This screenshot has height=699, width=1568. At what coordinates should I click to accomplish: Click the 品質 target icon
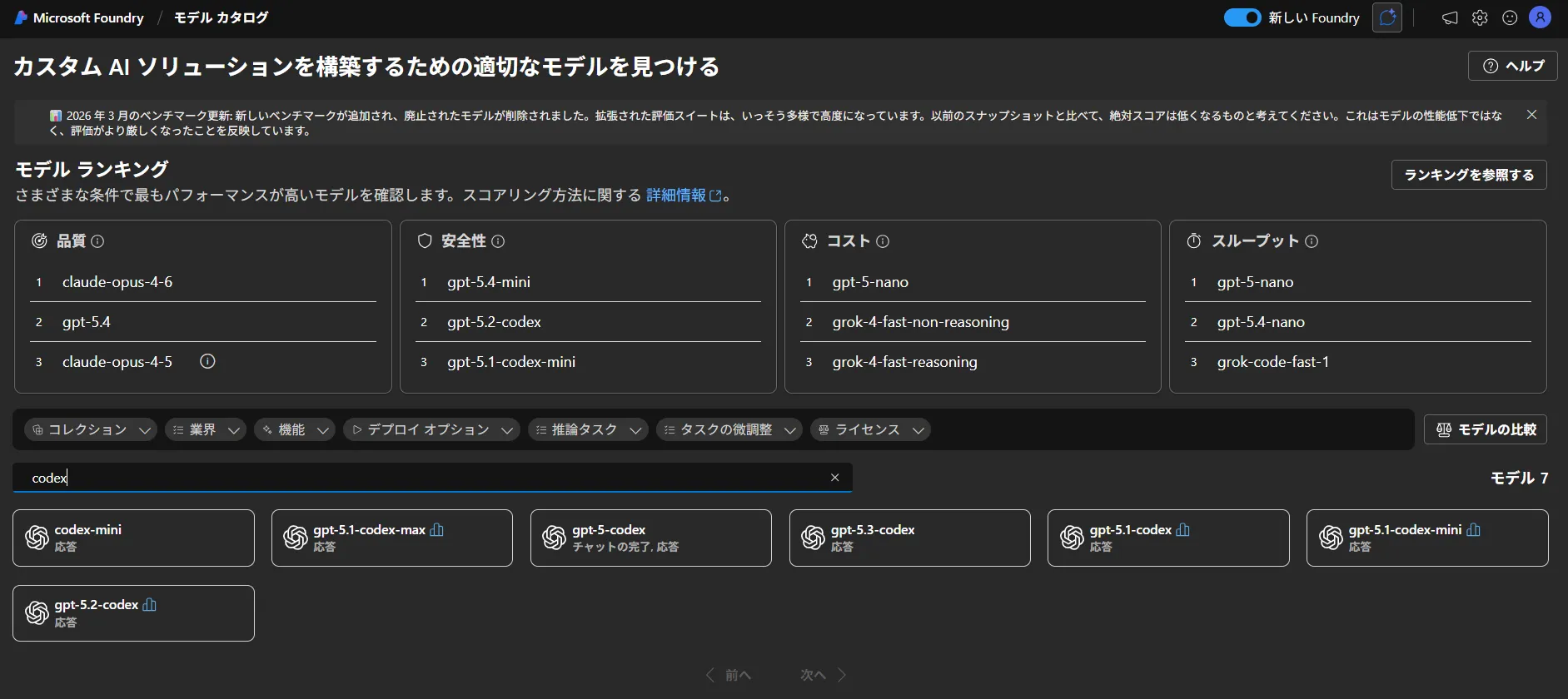[39, 241]
